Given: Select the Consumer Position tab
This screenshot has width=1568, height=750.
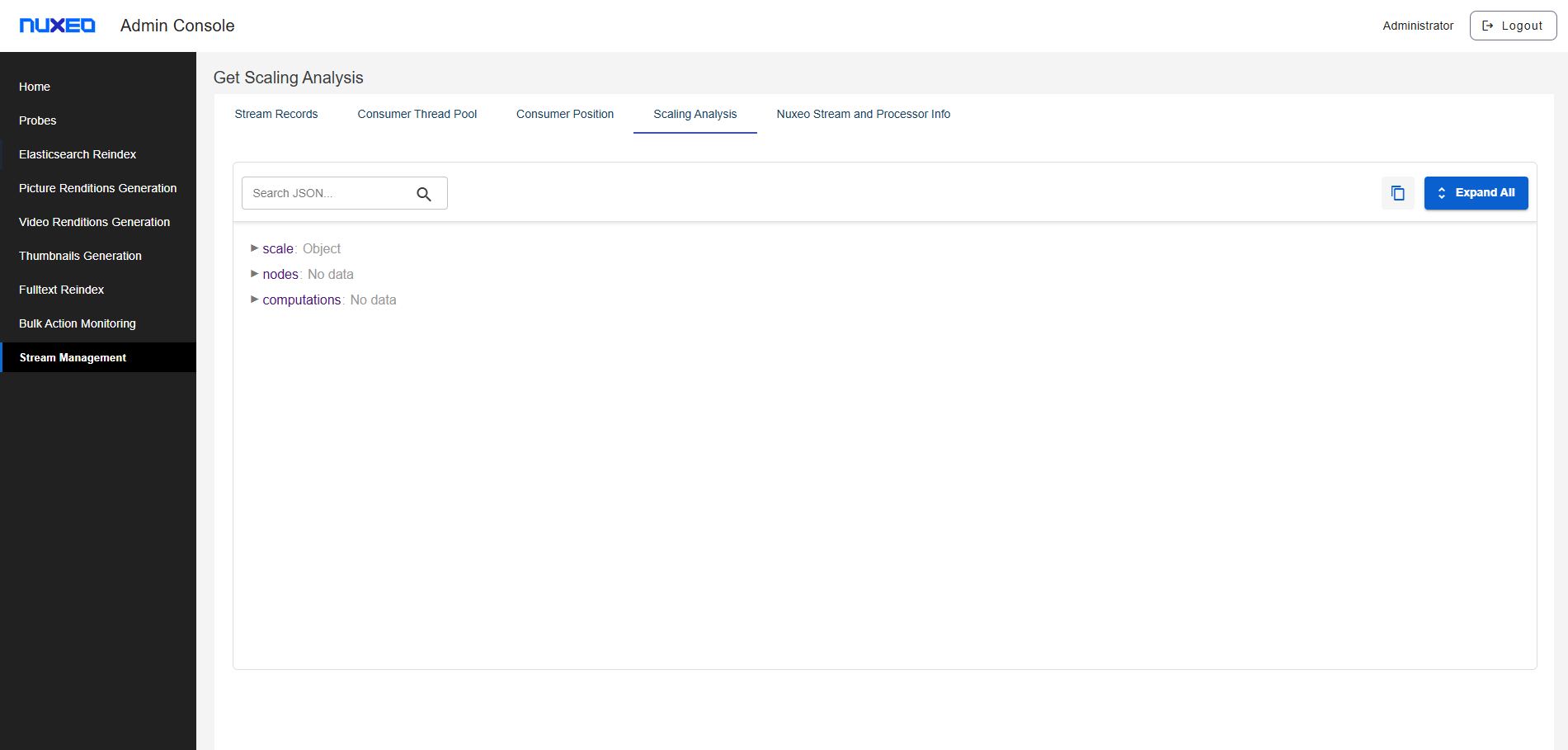Looking at the screenshot, I should [x=564, y=114].
